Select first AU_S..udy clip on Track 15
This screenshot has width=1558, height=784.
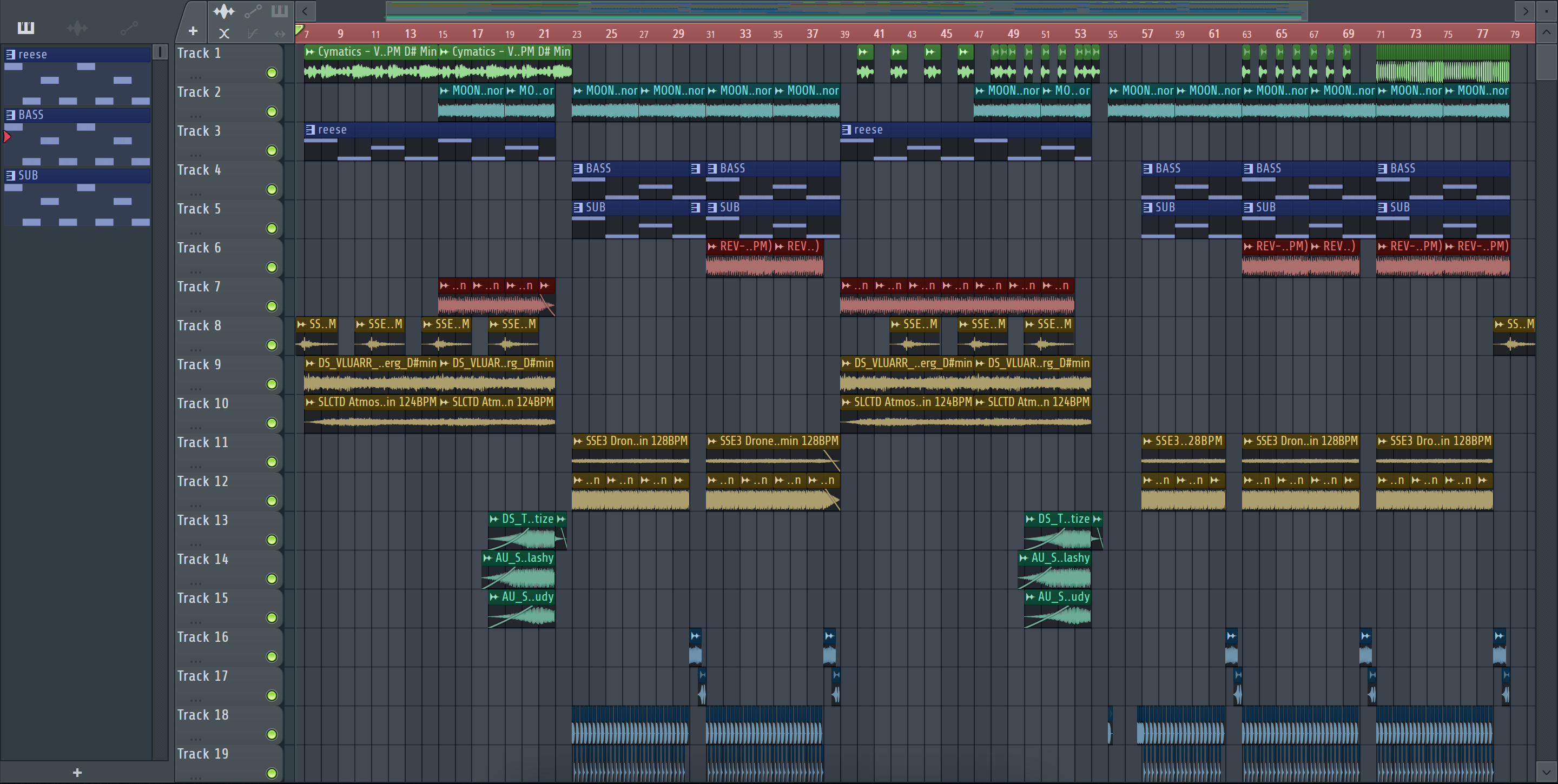tap(521, 609)
